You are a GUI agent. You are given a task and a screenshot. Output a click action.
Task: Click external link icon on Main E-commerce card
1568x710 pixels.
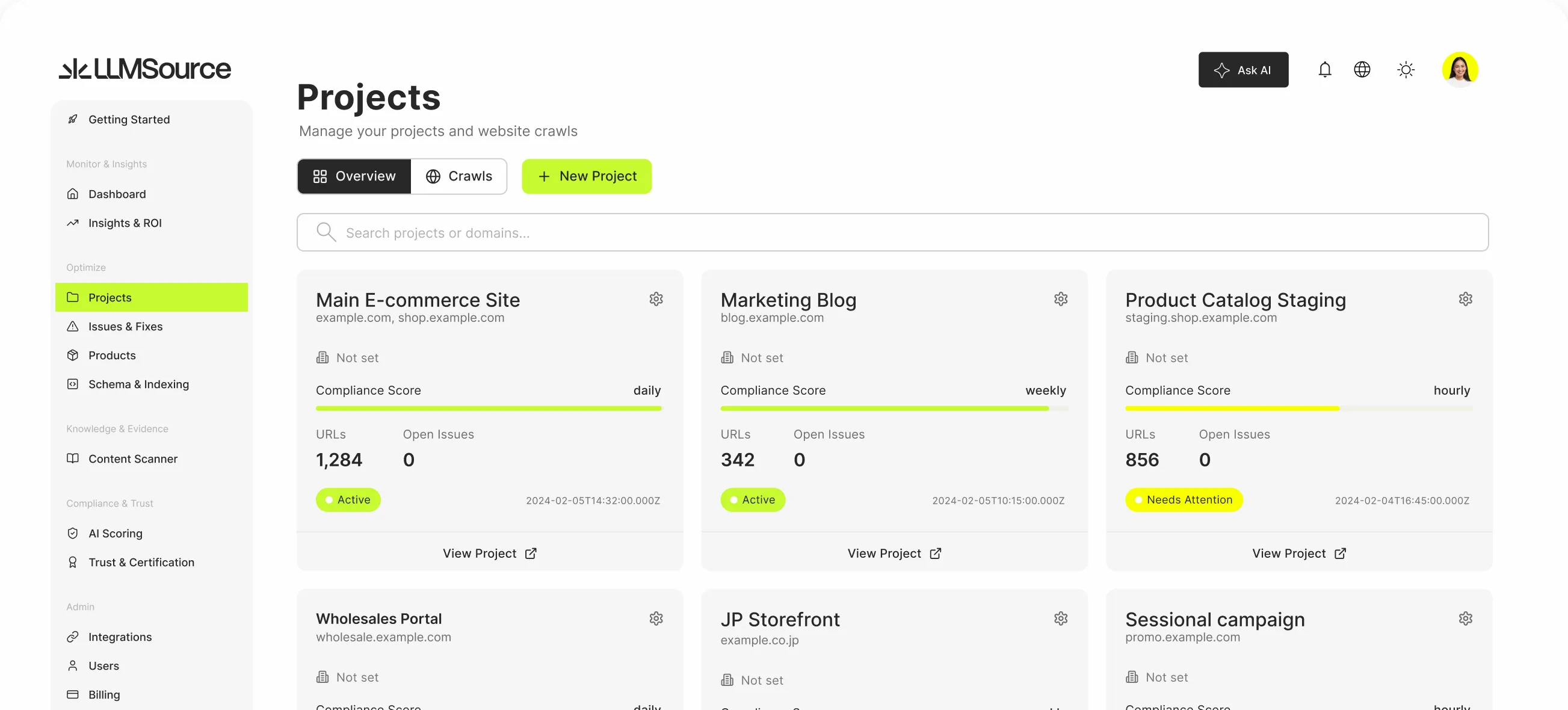click(x=531, y=554)
